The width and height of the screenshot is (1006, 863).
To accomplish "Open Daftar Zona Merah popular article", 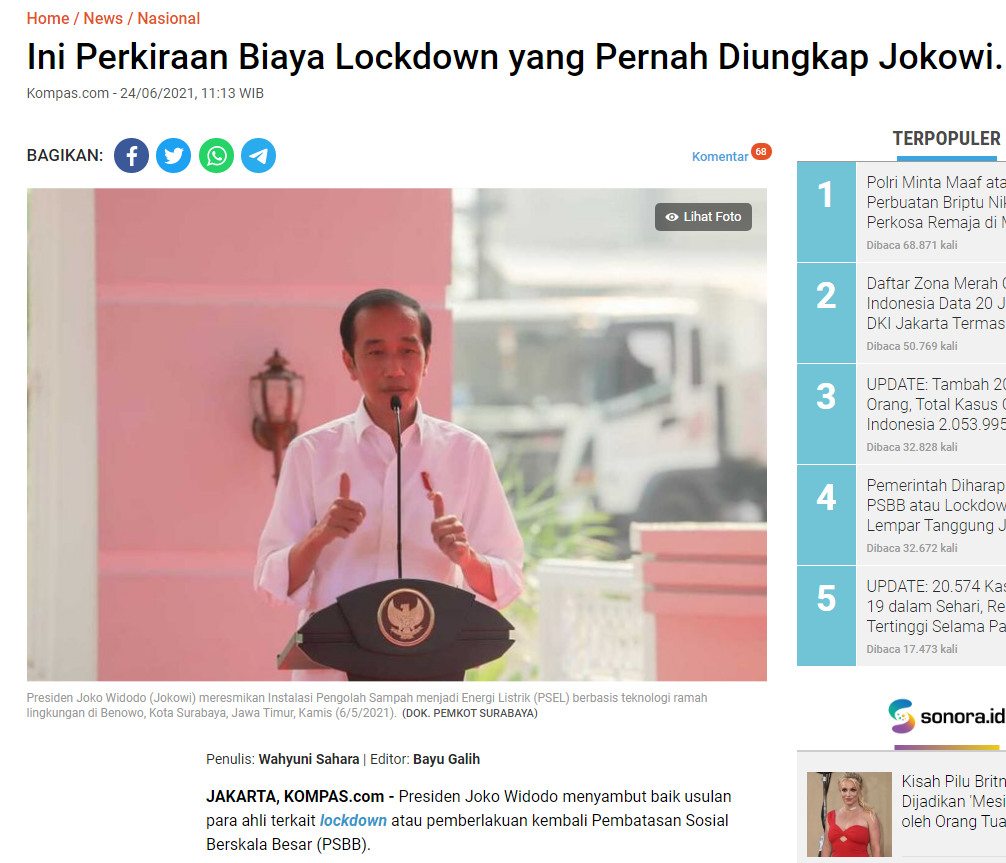I will (936, 303).
